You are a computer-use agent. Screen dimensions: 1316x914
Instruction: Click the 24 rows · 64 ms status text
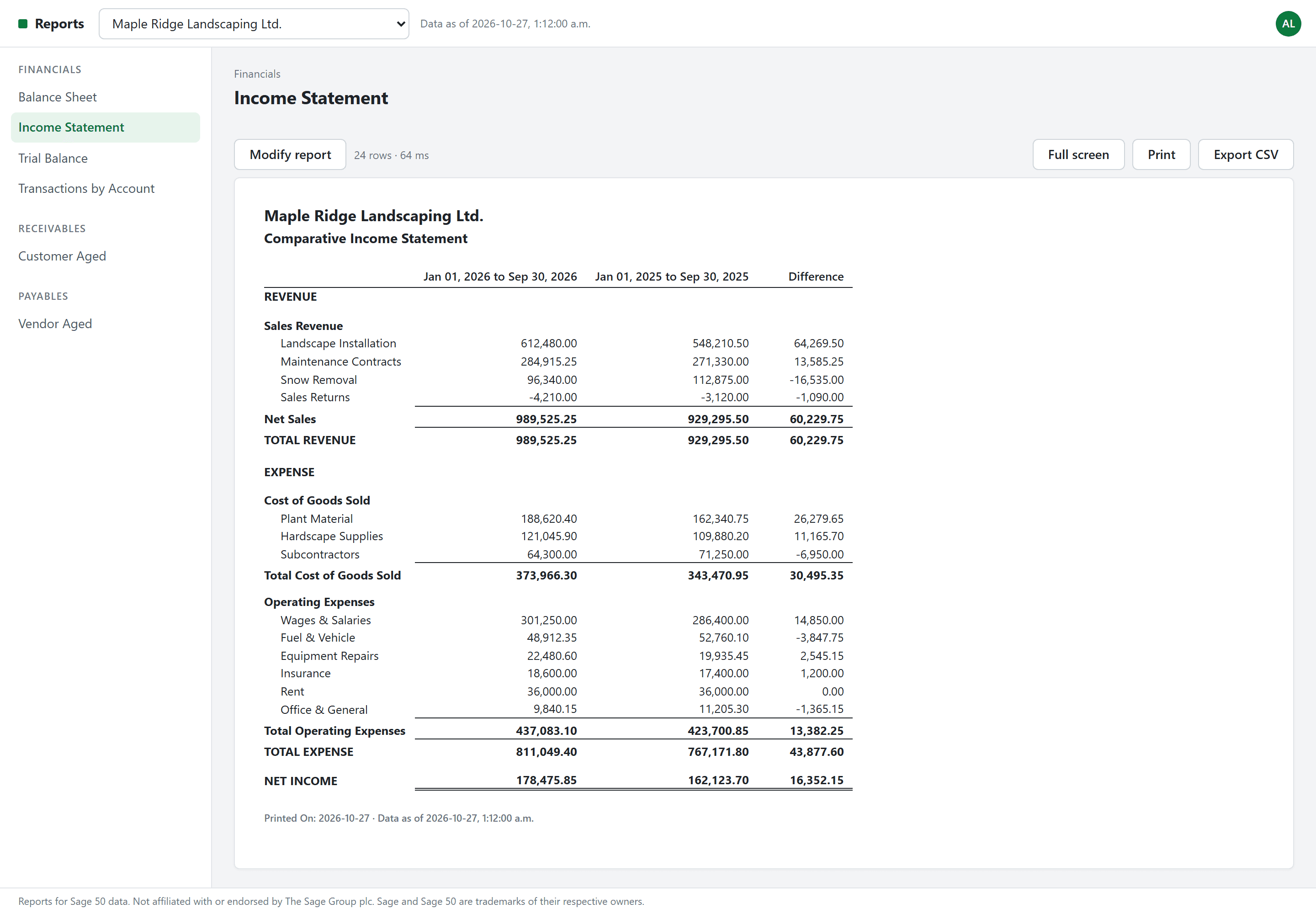[x=391, y=155]
